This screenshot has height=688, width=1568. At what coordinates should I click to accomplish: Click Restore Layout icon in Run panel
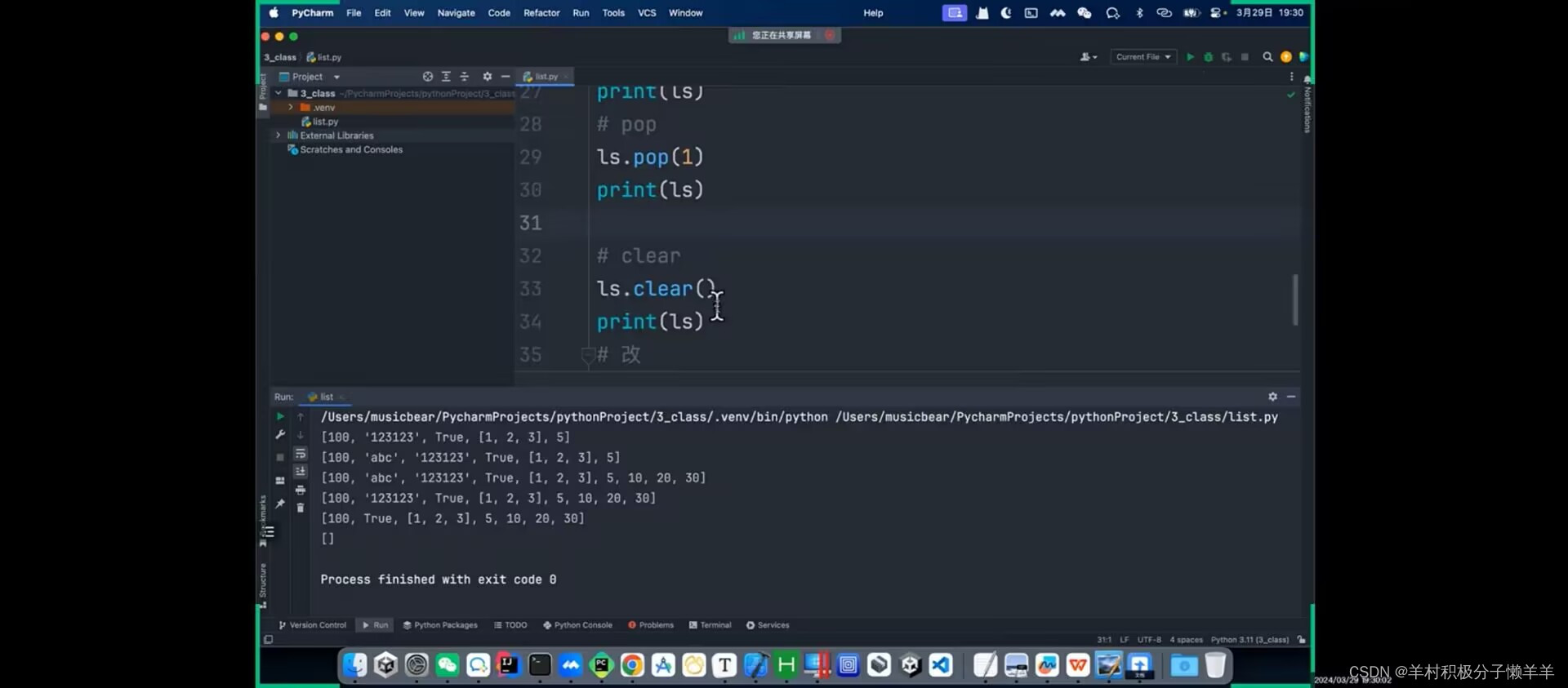pos(280,481)
